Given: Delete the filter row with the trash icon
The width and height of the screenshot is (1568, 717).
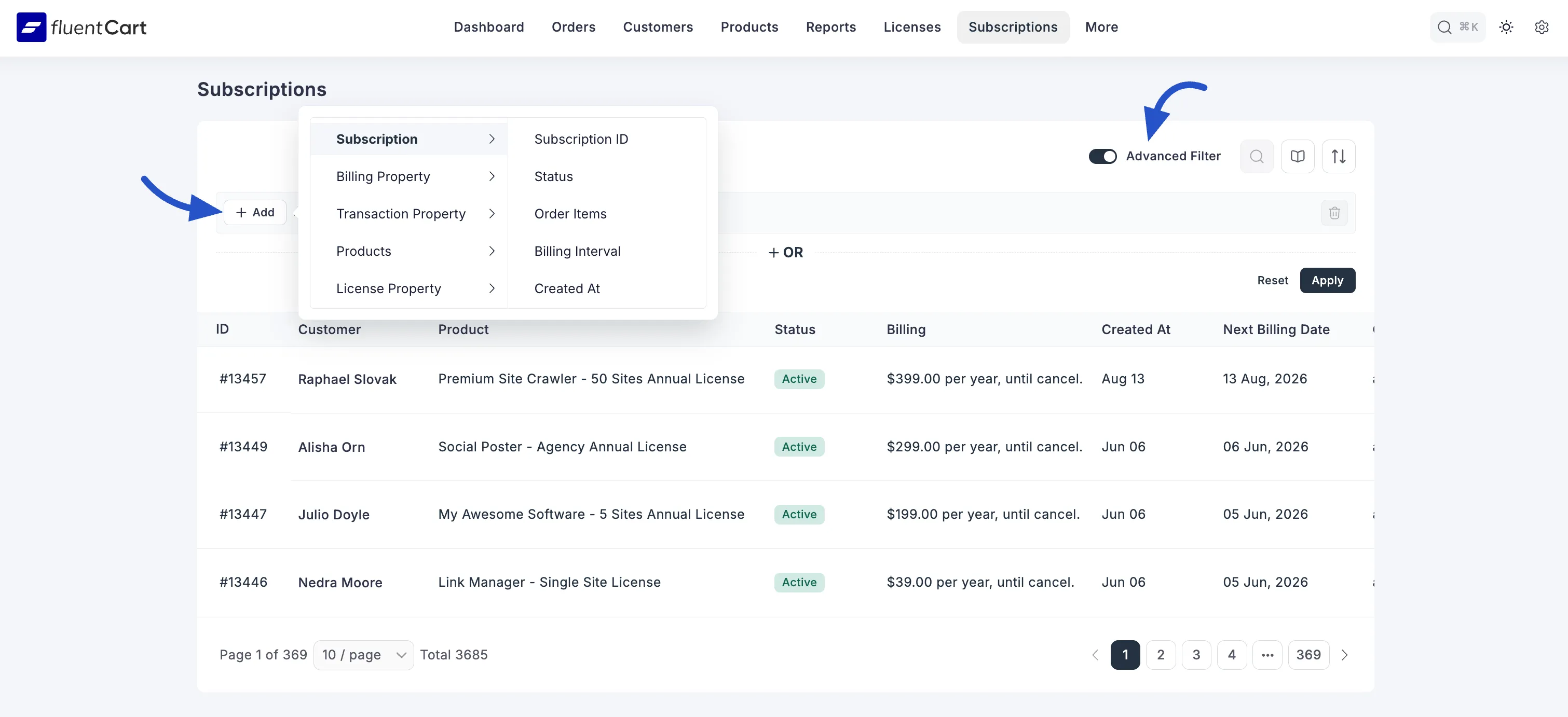Looking at the screenshot, I should (1334, 213).
